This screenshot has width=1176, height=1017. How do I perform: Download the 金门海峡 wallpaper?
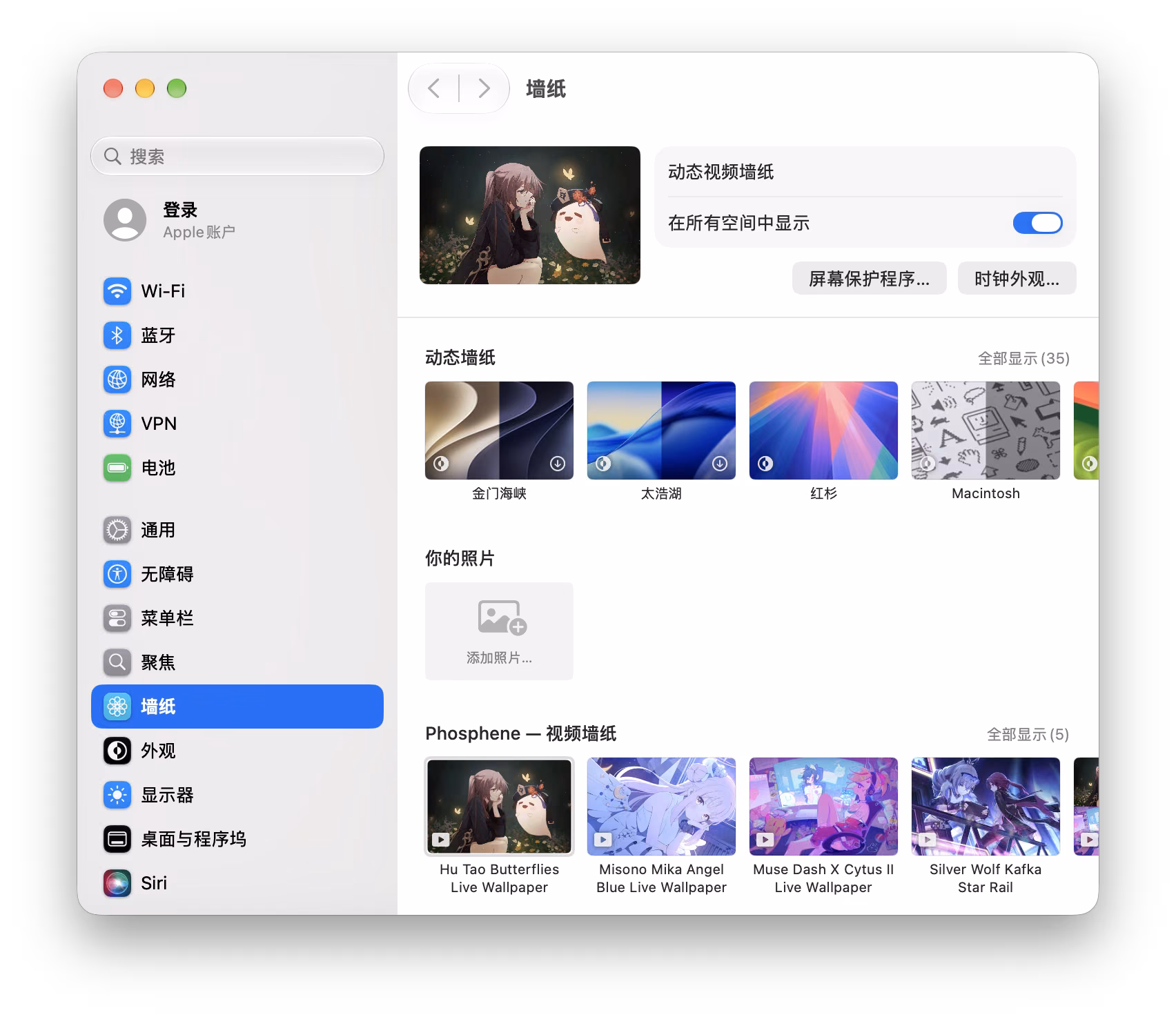click(x=558, y=464)
